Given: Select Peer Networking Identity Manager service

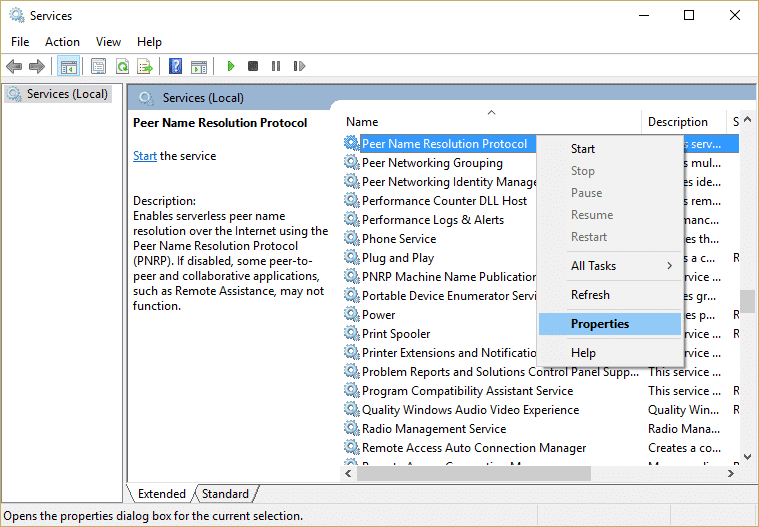Looking at the screenshot, I should (449, 182).
